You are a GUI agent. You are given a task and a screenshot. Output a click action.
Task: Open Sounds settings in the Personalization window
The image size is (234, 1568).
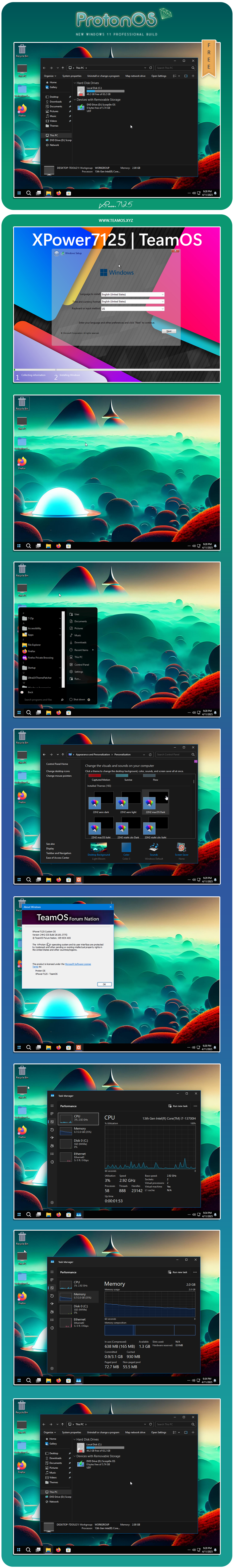[154, 850]
